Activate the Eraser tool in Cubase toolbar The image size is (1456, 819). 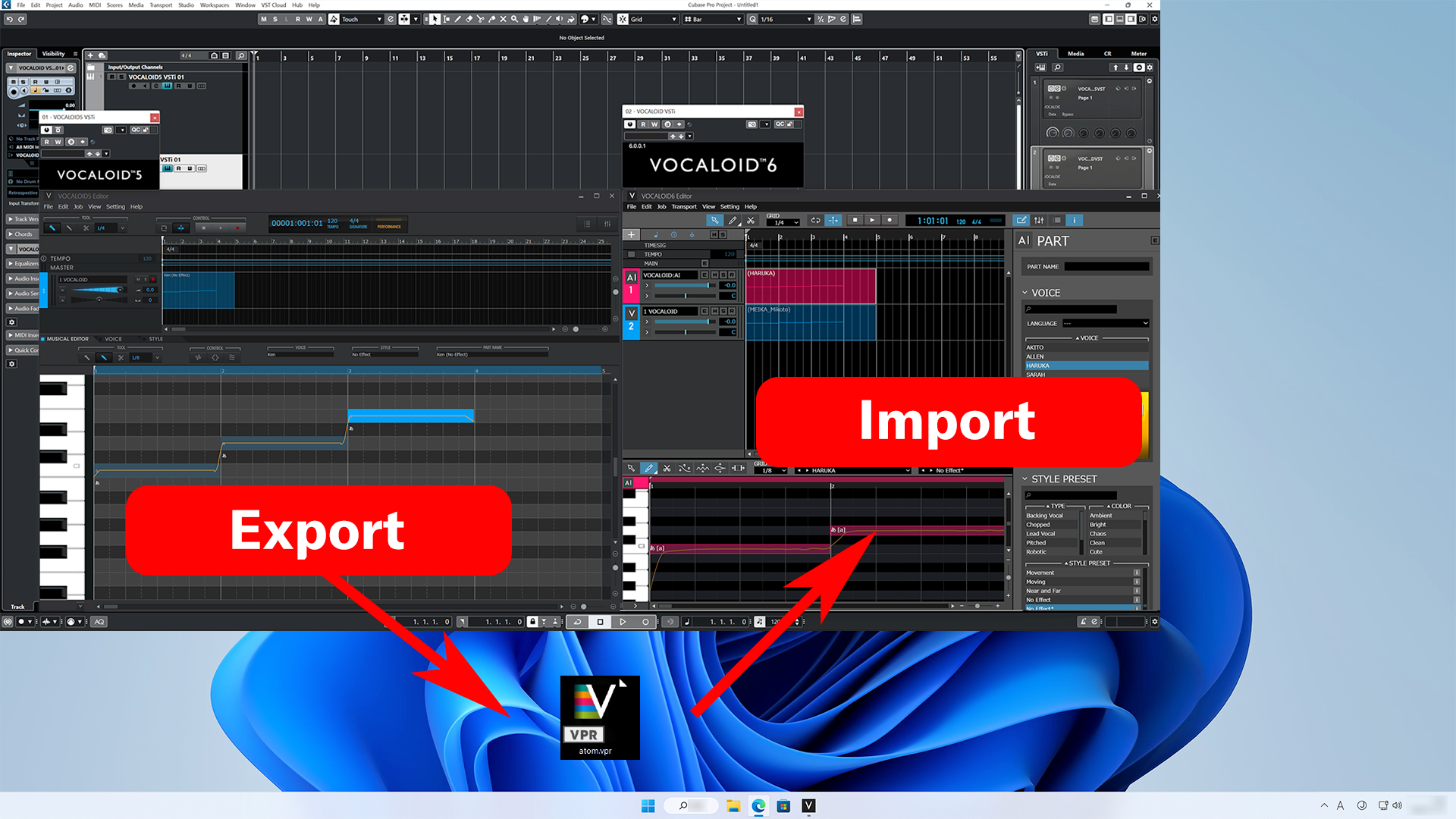[x=469, y=19]
